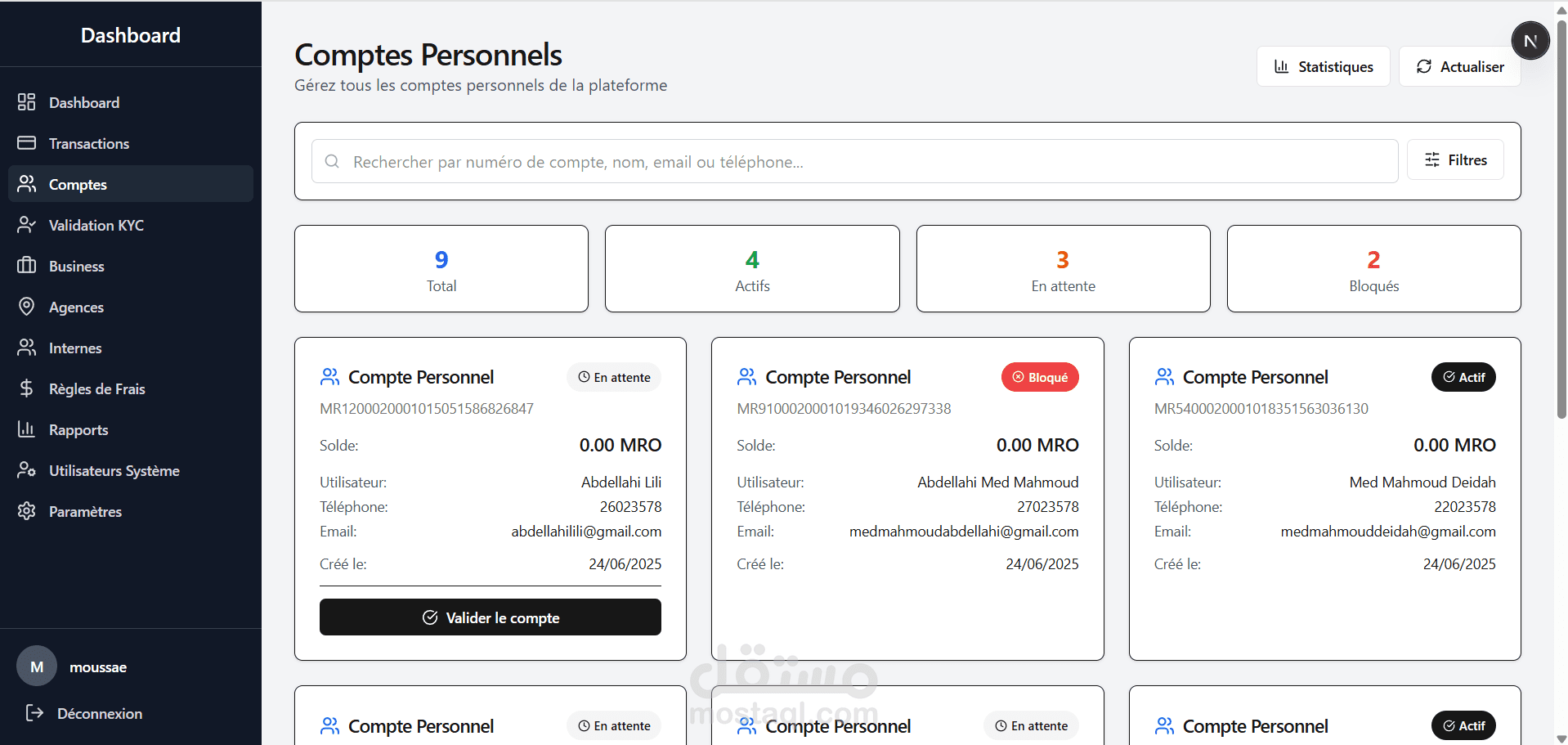Screen dimensions: 1568x745
Task: Click the red Bloqué status badge
Action: click(x=1040, y=377)
